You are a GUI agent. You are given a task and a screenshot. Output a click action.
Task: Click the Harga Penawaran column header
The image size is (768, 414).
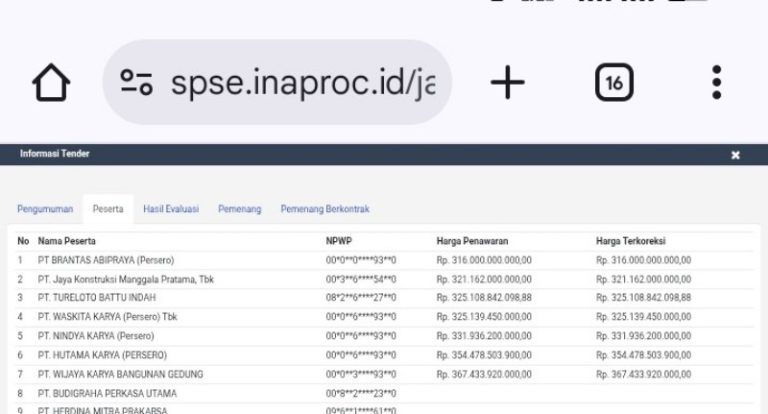(x=472, y=241)
